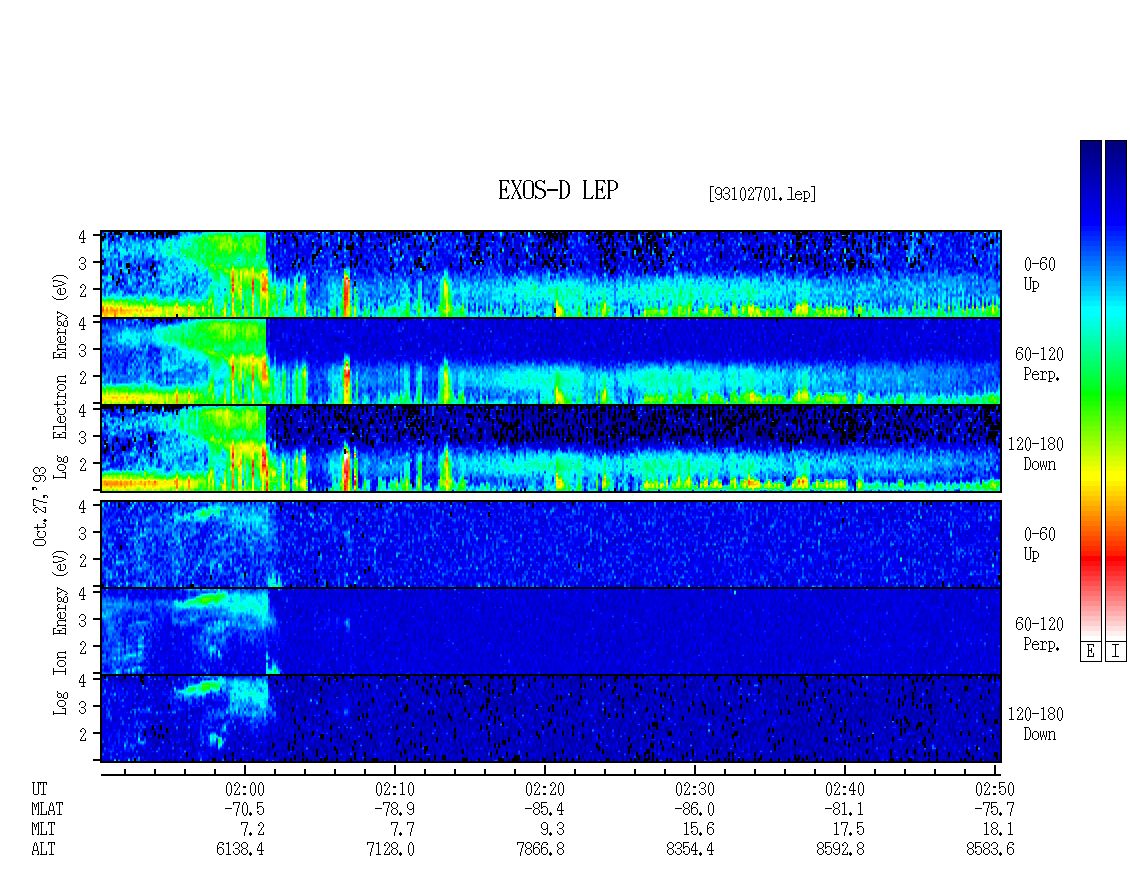Select the 02:00 time label
The width and height of the screenshot is (1130, 875).
pyautogui.click(x=245, y=789)
